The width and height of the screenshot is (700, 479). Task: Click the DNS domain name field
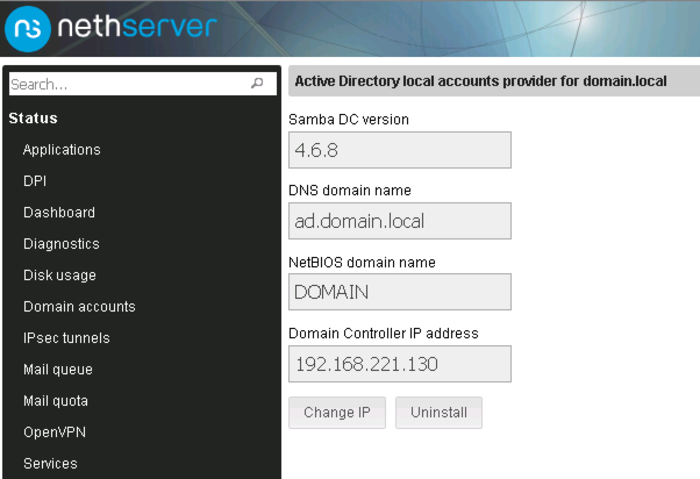pos(400,221)
